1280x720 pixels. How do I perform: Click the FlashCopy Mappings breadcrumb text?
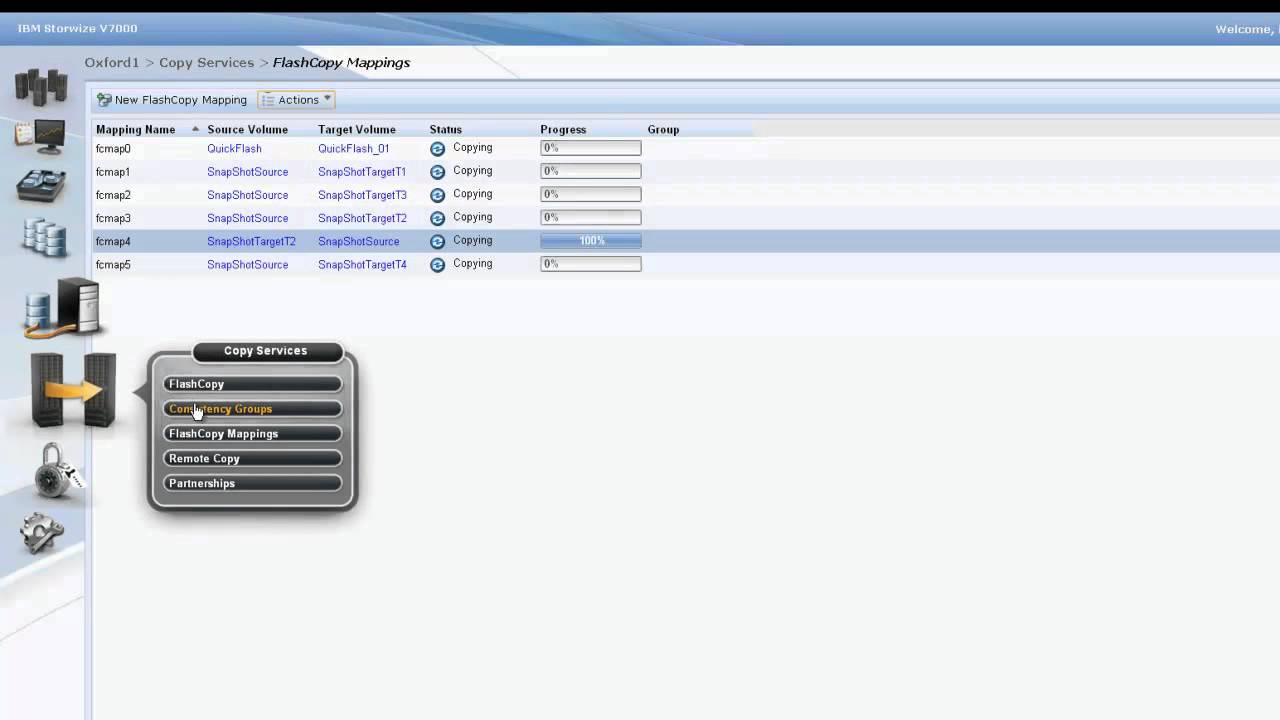341,62
